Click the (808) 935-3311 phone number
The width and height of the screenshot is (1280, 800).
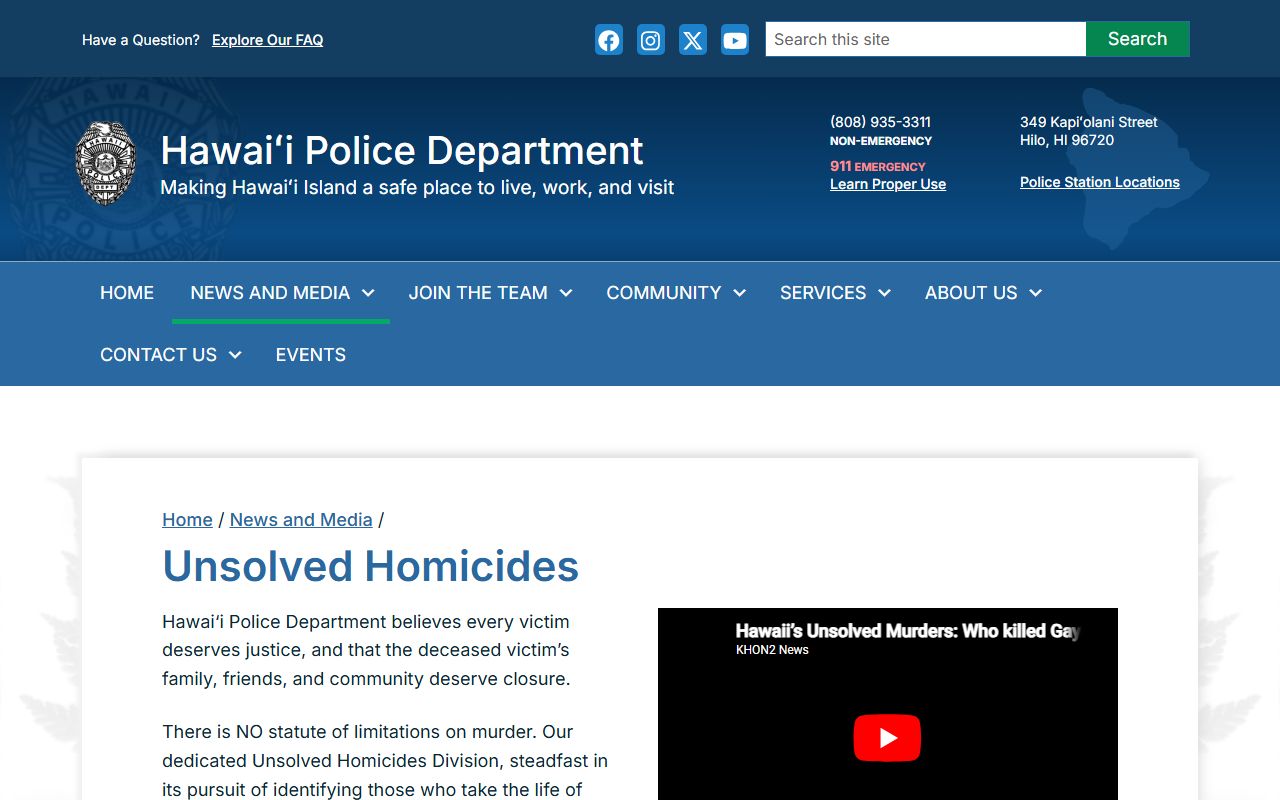pyautogui.click(x=880, y=122)
